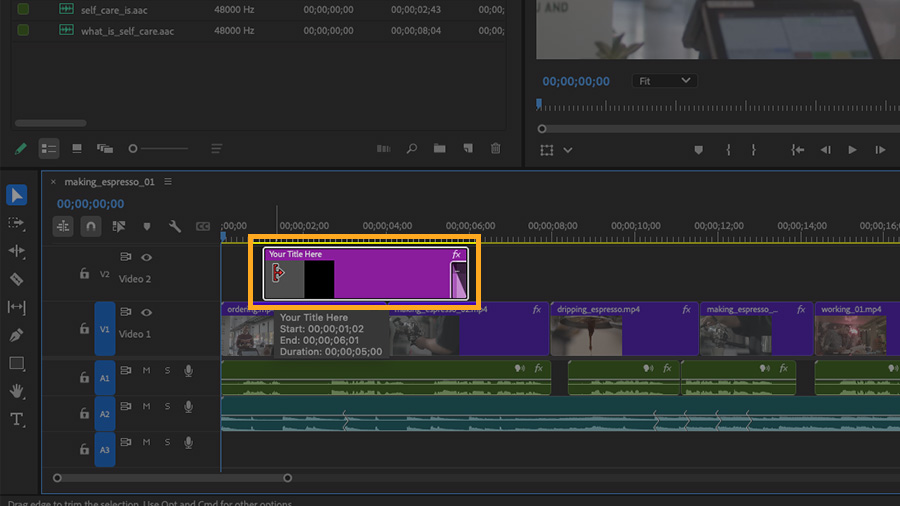Select the Pen tool in toolbar
Viewport: 900px width, 506px height.
pos(16,335)
